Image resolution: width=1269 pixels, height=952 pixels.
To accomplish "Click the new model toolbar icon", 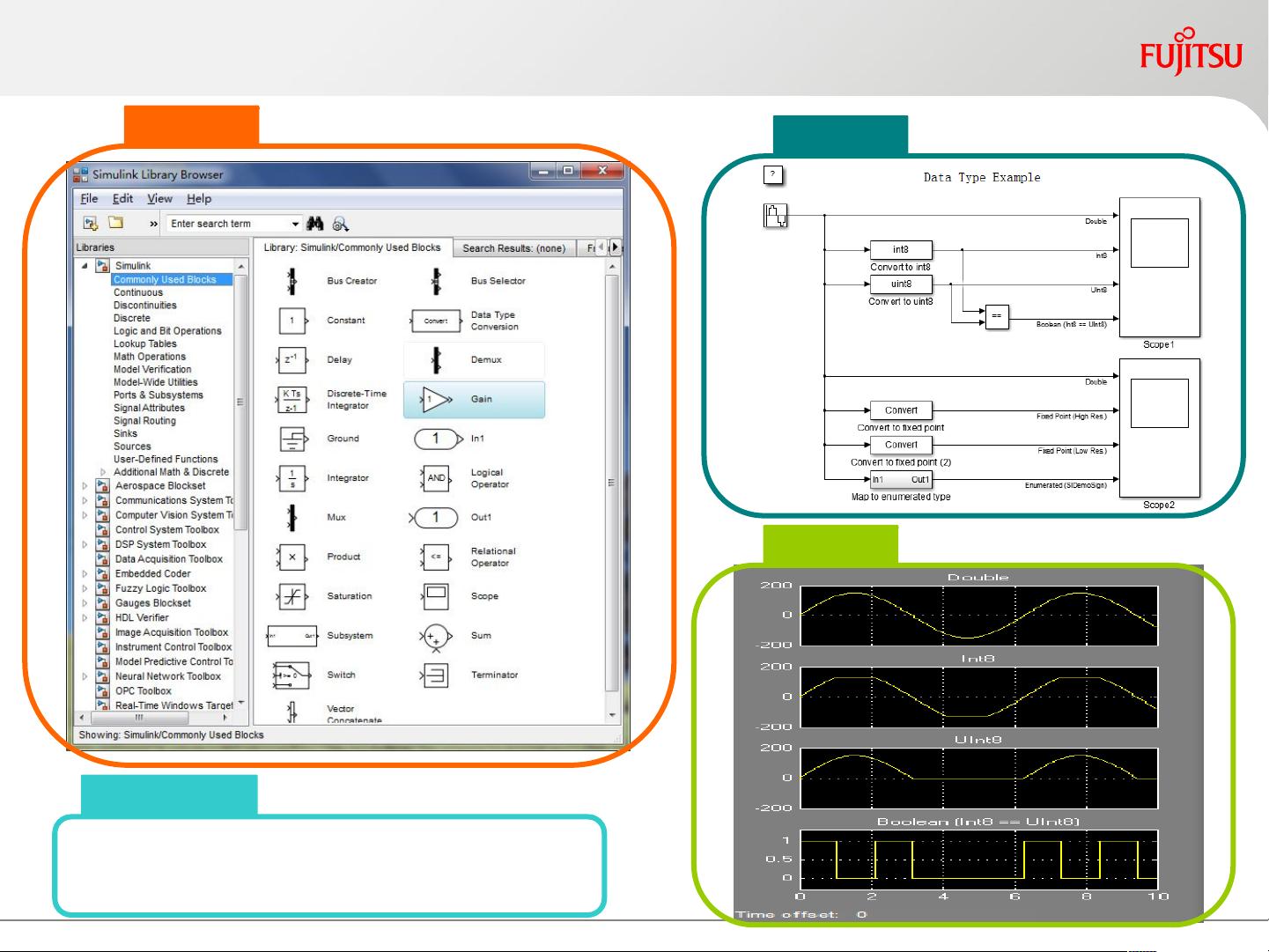I will [x=90, y=224].
